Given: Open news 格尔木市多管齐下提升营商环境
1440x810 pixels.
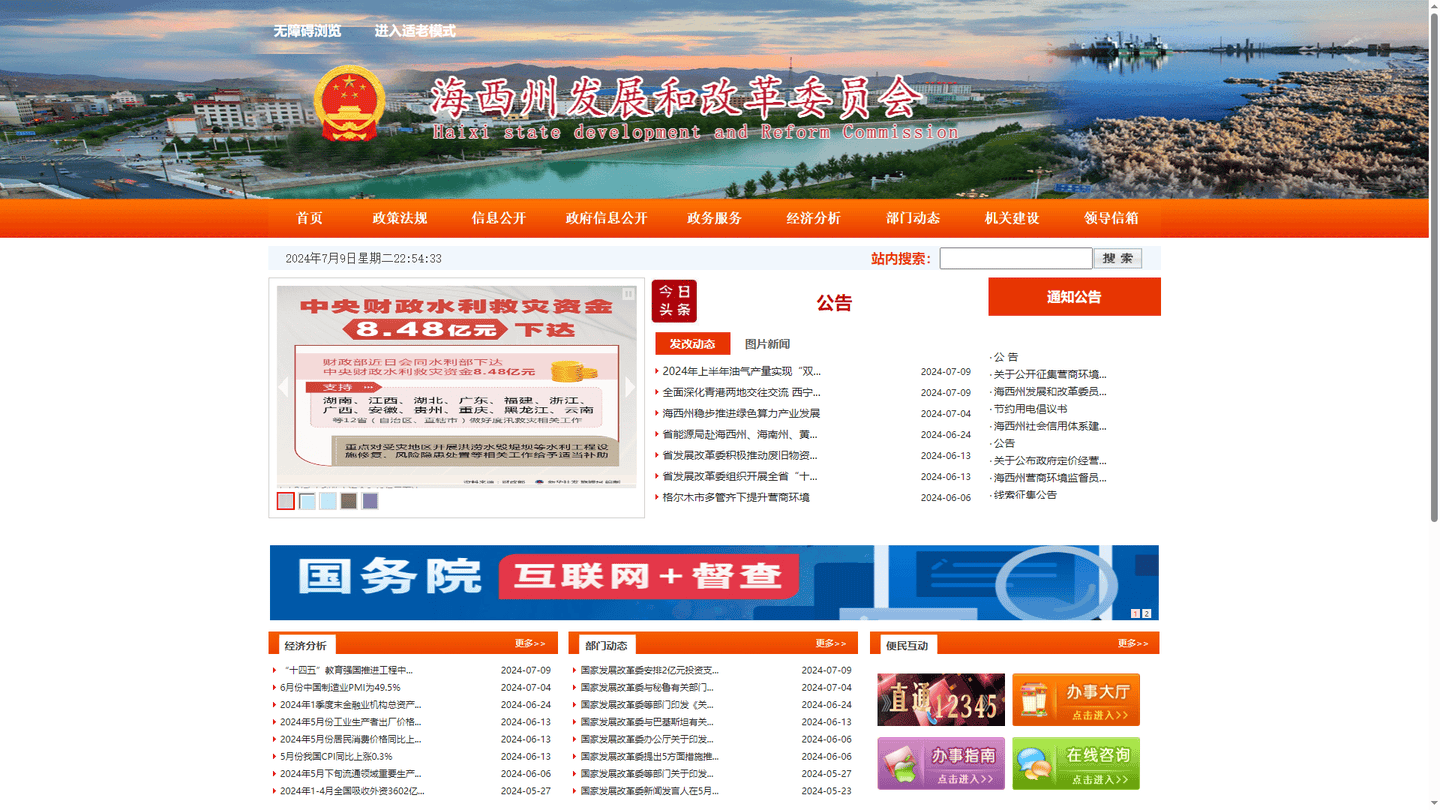Looking at the screenshot, I should pos(736,497).
